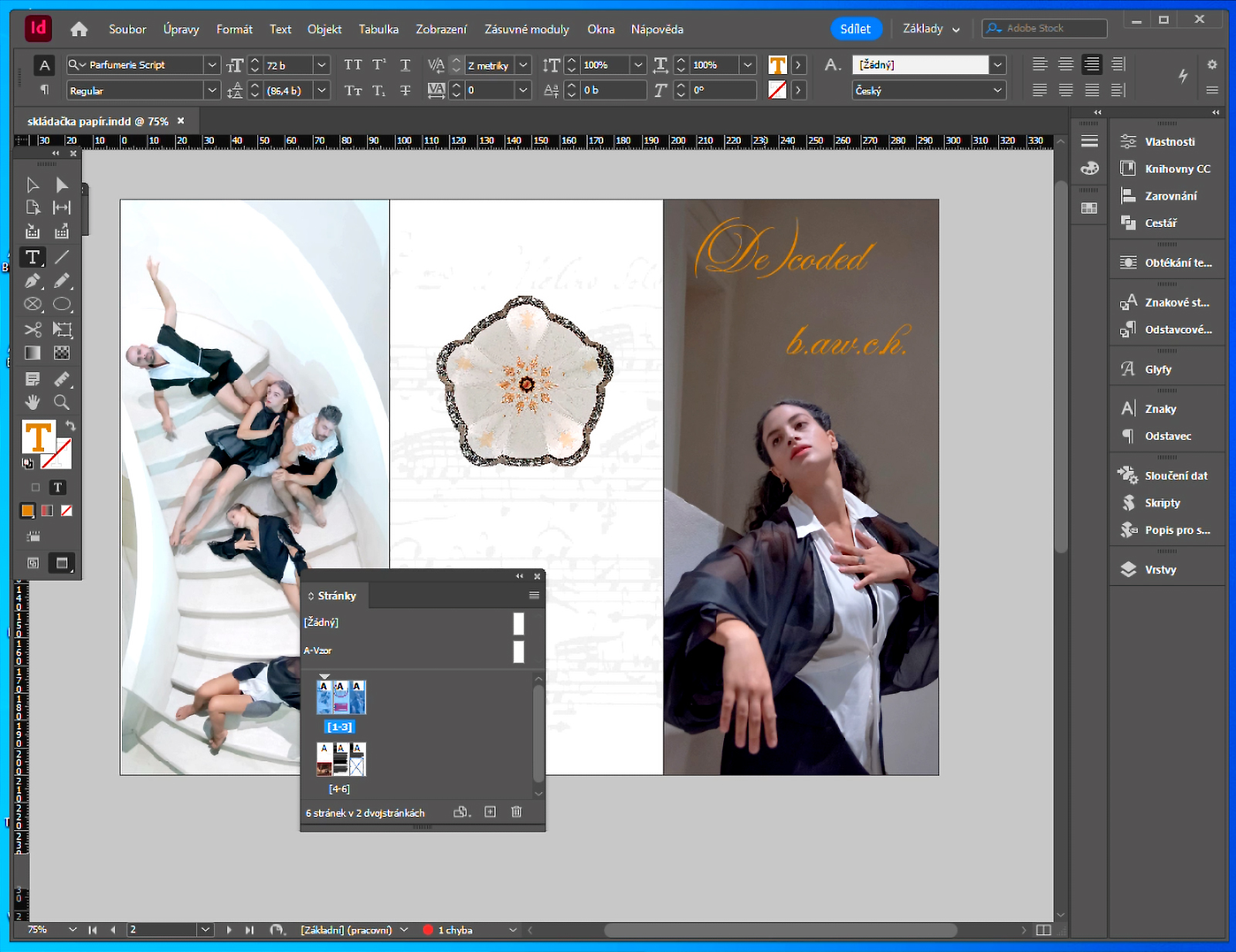
Task: Toggle underline text formatting
Action: [406, 65]
